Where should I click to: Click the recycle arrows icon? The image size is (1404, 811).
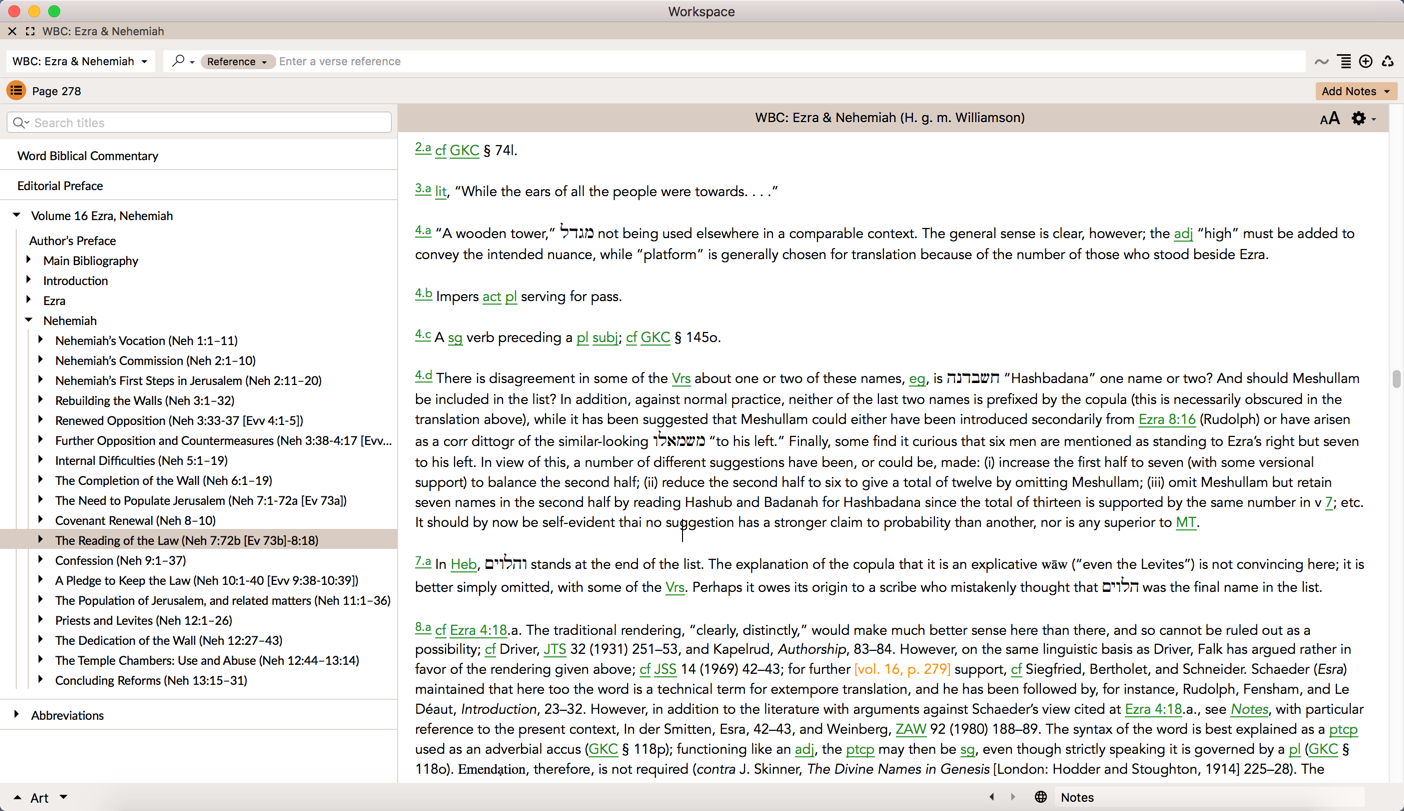[x=1388, y=62]
